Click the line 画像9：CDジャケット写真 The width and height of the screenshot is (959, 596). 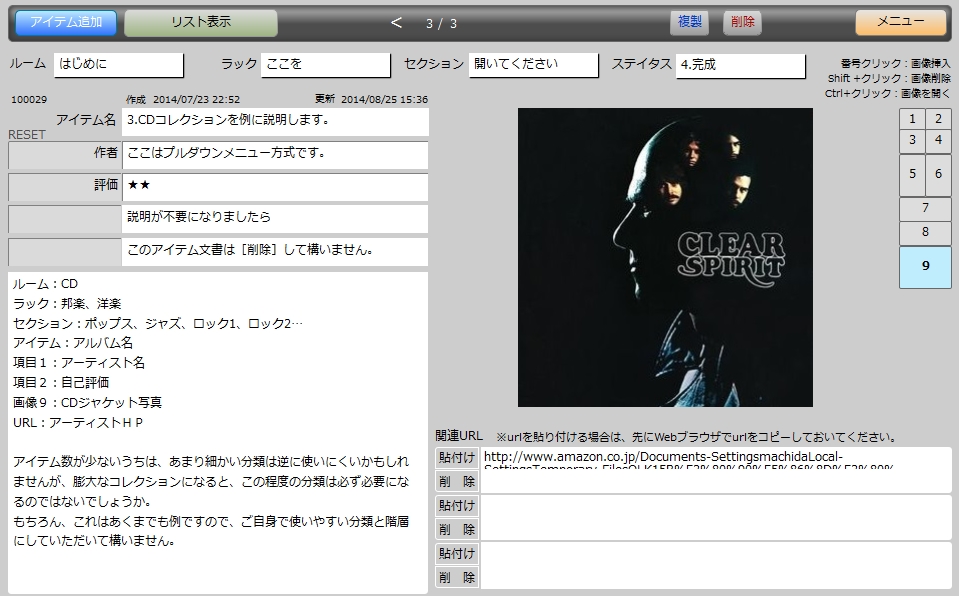[87, 403]
